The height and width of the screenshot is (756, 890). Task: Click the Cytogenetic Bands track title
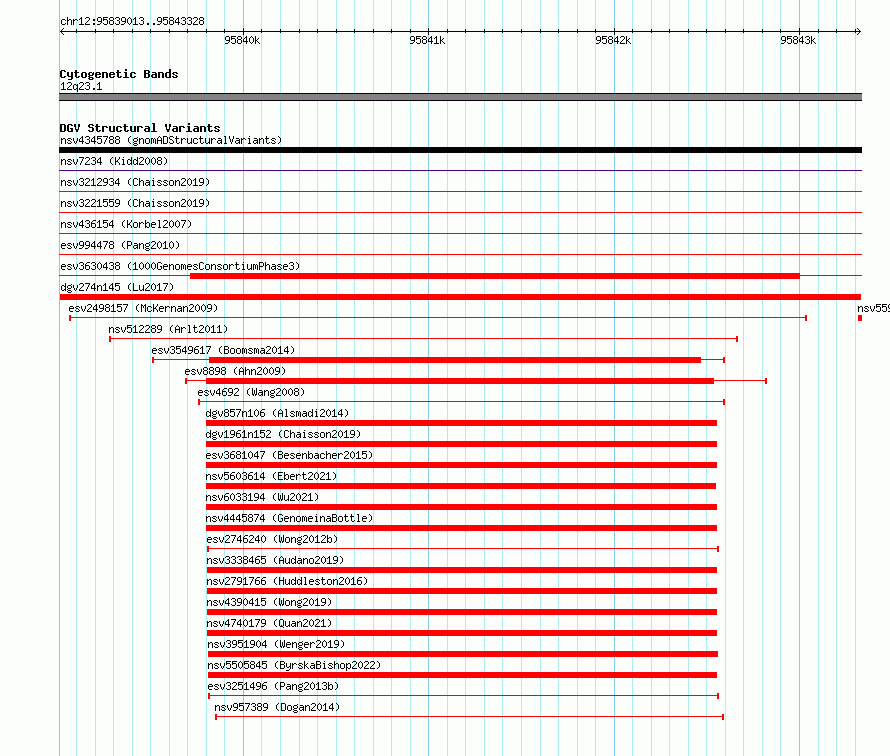pyautogui.click(x=119, y=74)
